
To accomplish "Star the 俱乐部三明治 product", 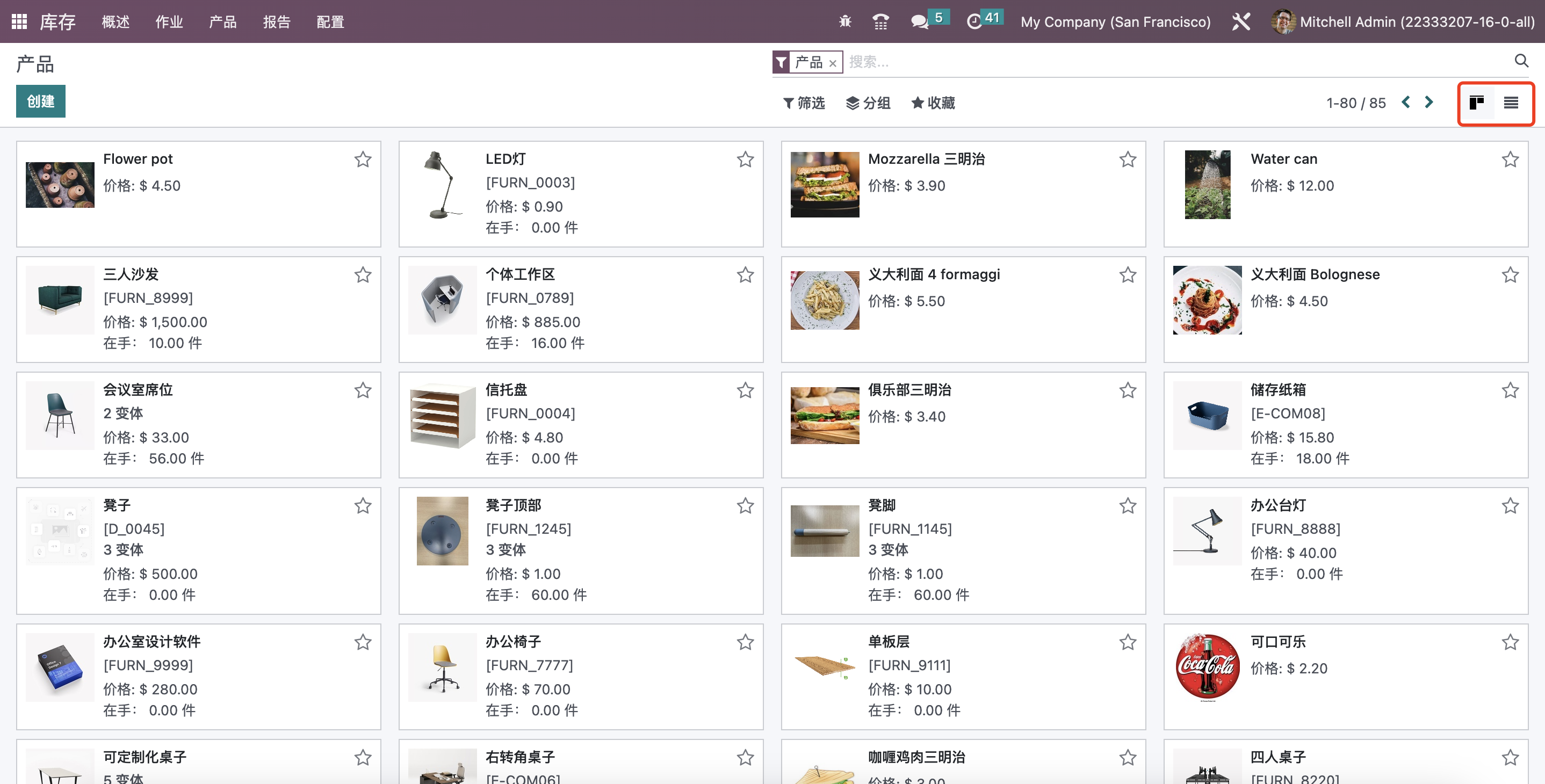I will [1128, 391].
